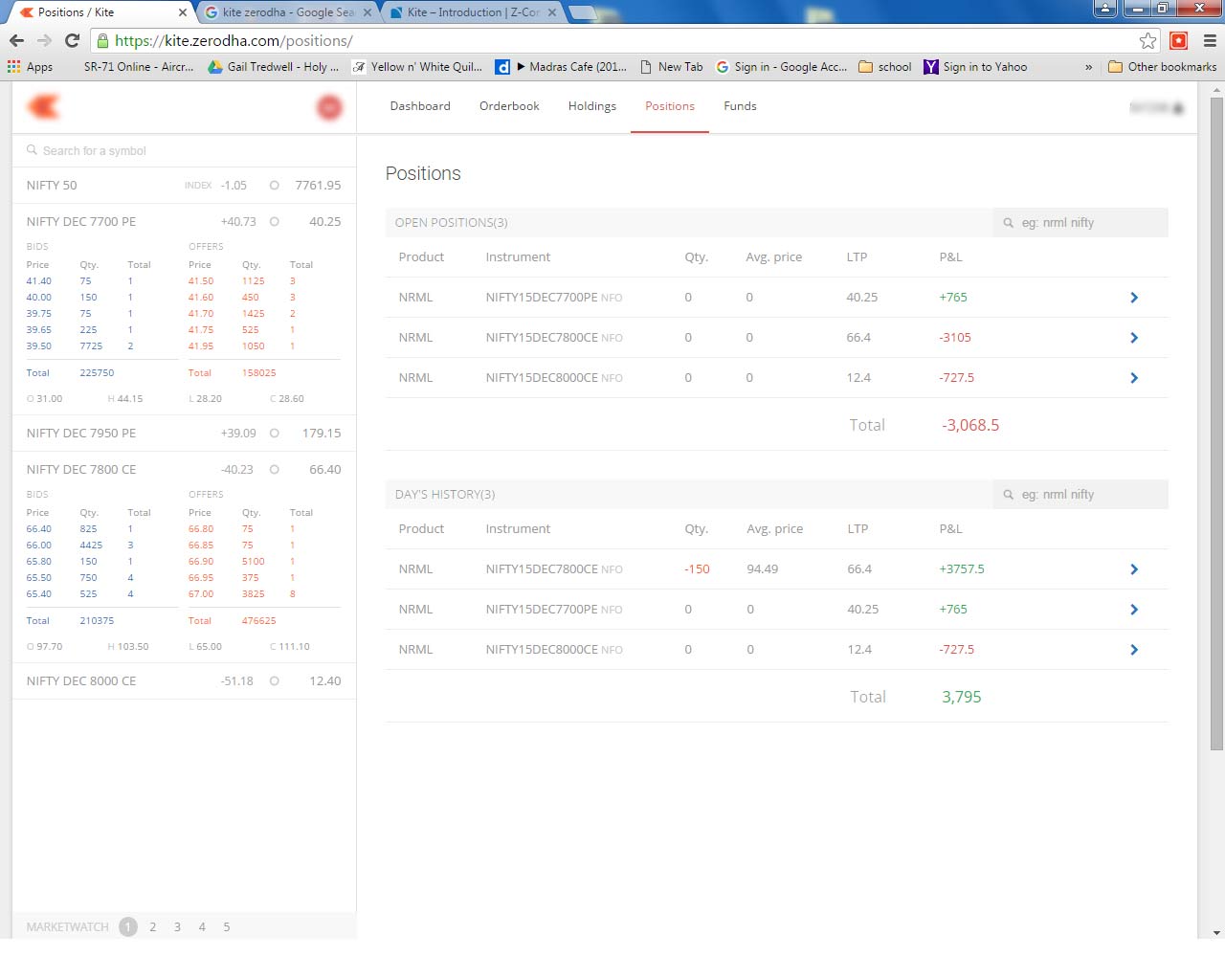Click the search magnifier icon in marketwatch

(x=32, y=150)
